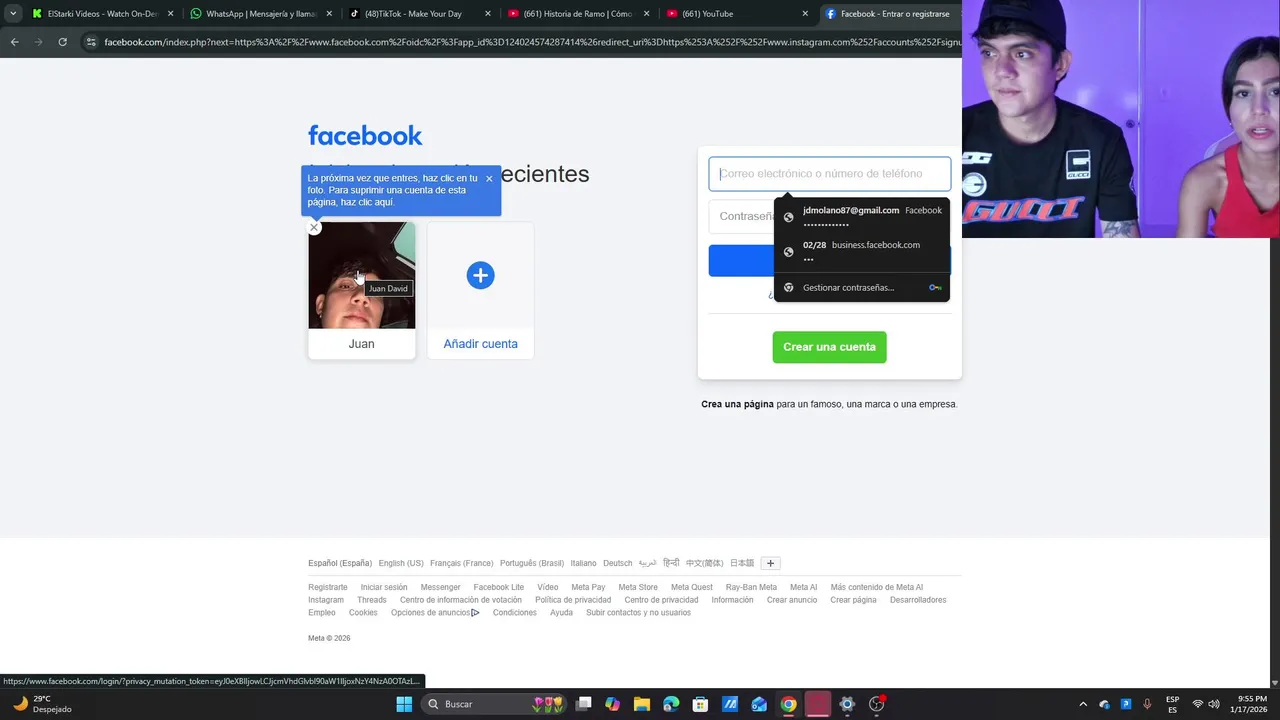
Task: Reload the Facebook page
Action: tap(62, 42)
